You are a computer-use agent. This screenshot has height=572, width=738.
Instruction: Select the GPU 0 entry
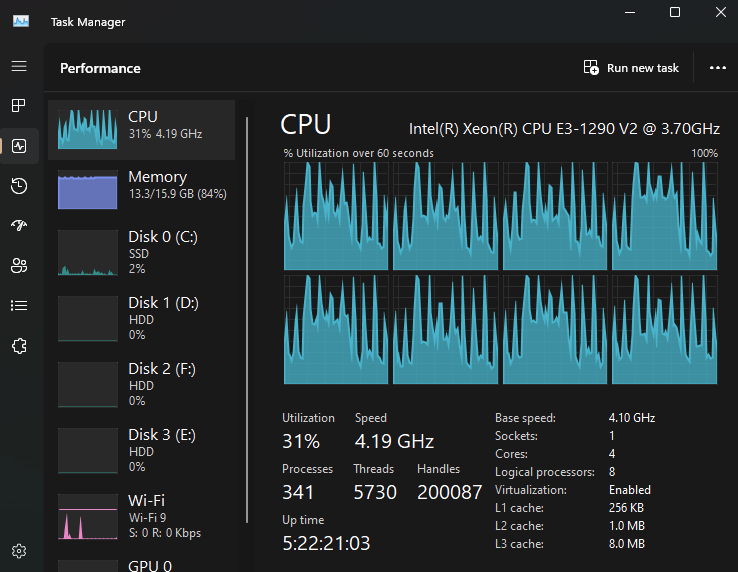[x=141, y=565]
